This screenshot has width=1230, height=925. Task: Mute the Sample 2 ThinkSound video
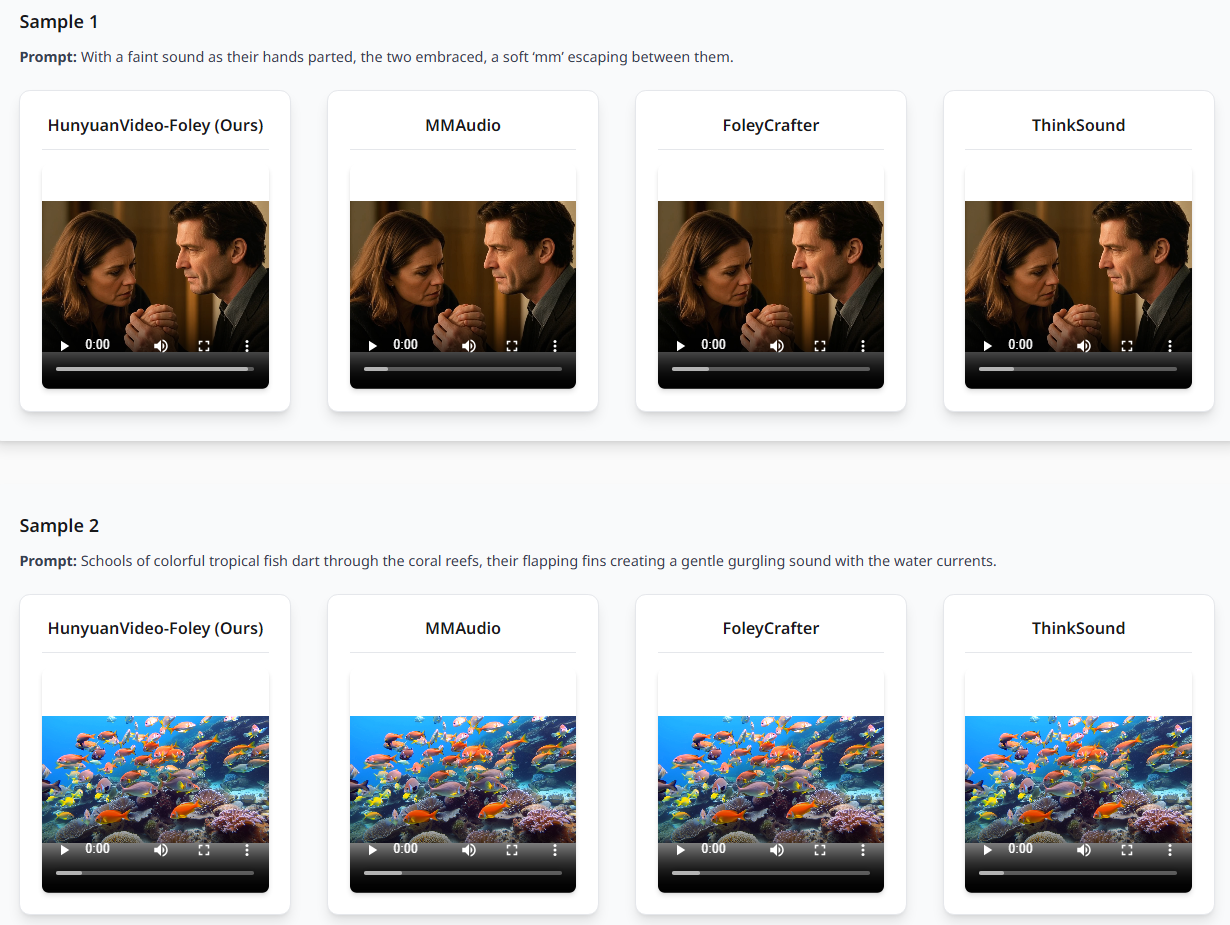1083,849
